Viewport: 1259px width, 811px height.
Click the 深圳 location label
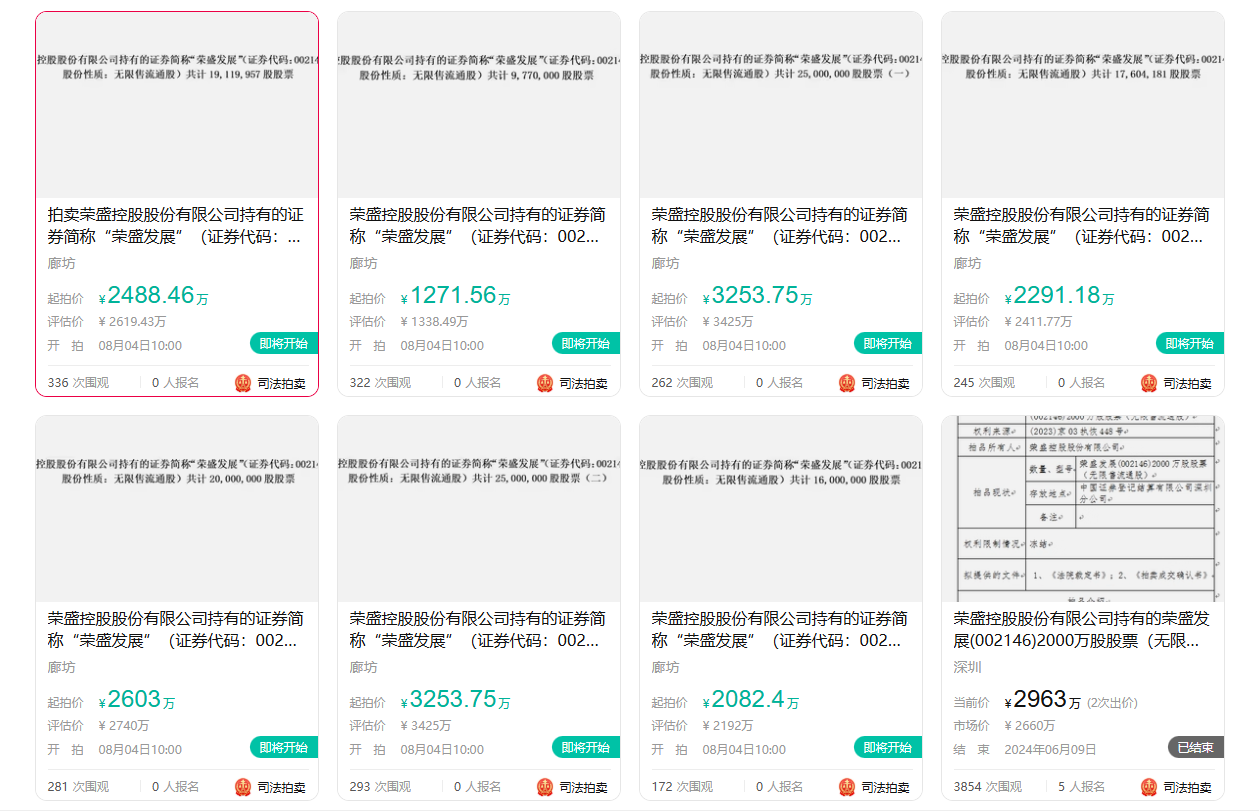(968, 668)
